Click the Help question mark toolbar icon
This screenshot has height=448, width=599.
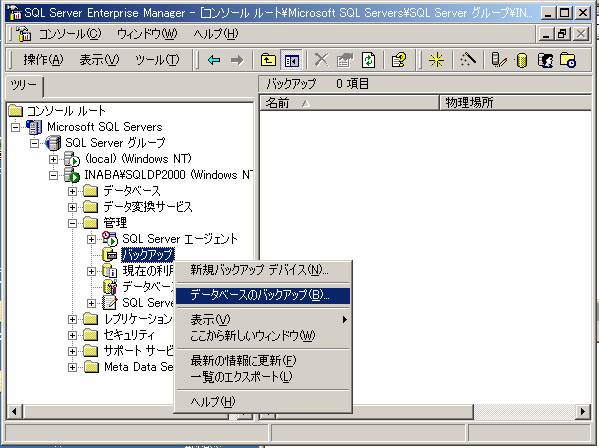coord(399,60)
